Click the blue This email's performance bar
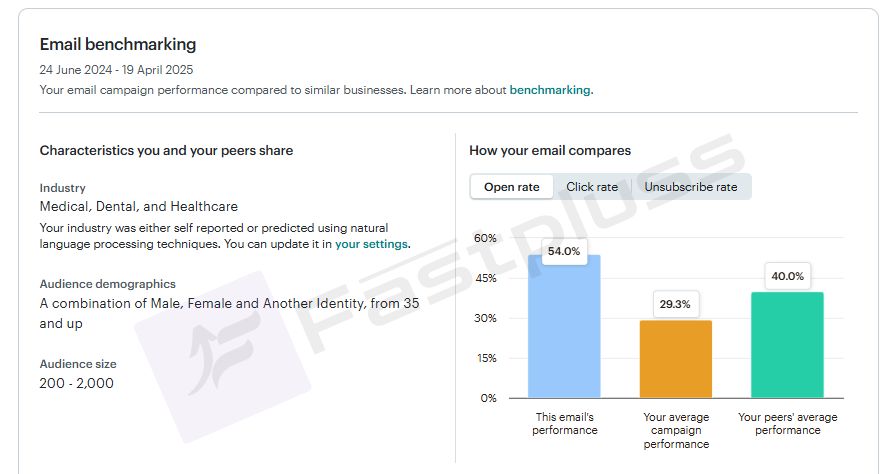This screenshot has height=474, width=884. tap(564, 326)
